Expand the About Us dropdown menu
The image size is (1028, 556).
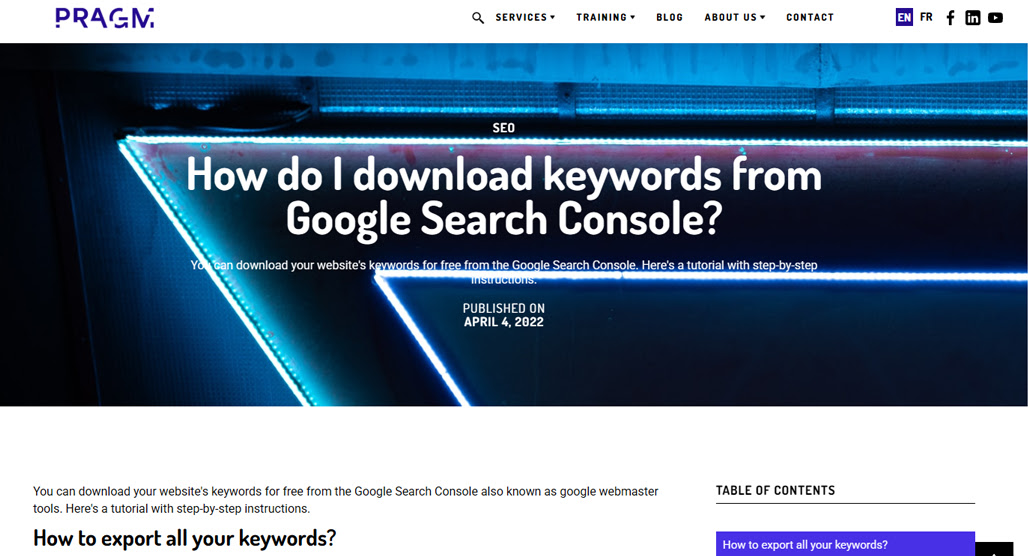click(x=735, y=18)
